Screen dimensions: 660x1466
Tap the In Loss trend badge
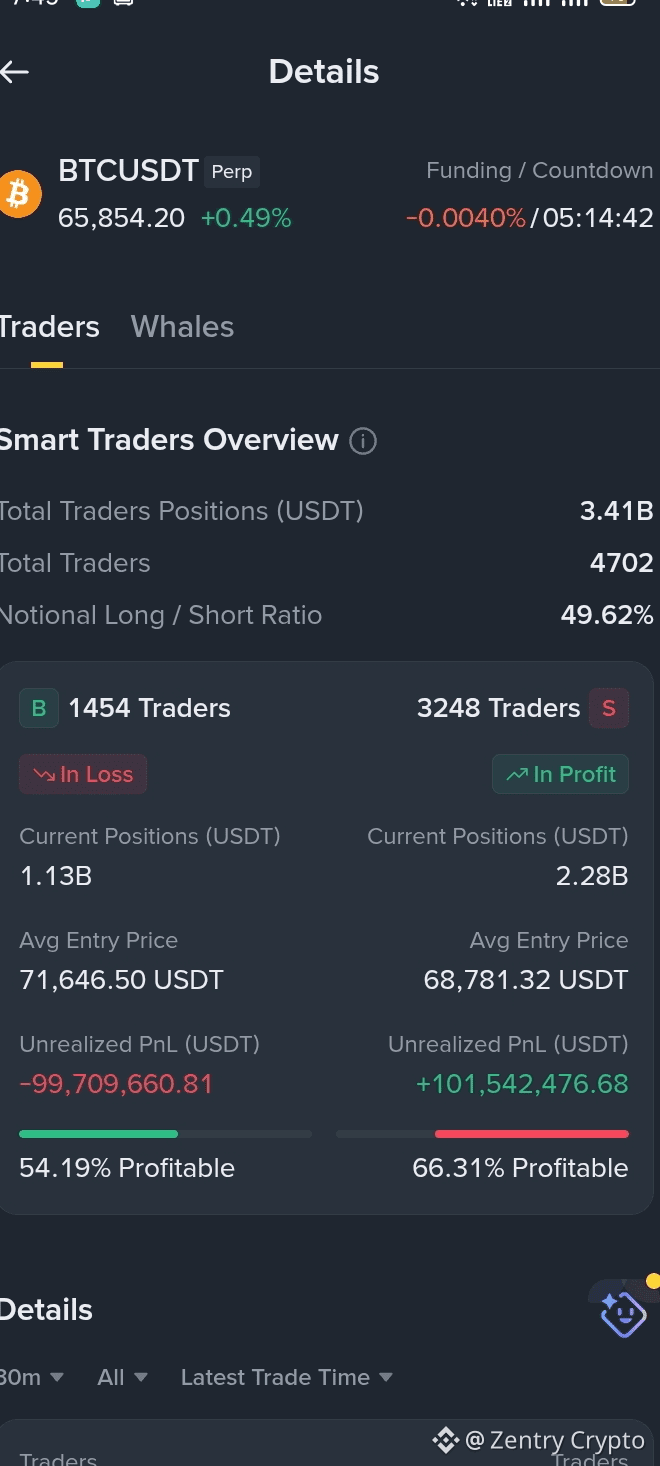coord(83,774)
